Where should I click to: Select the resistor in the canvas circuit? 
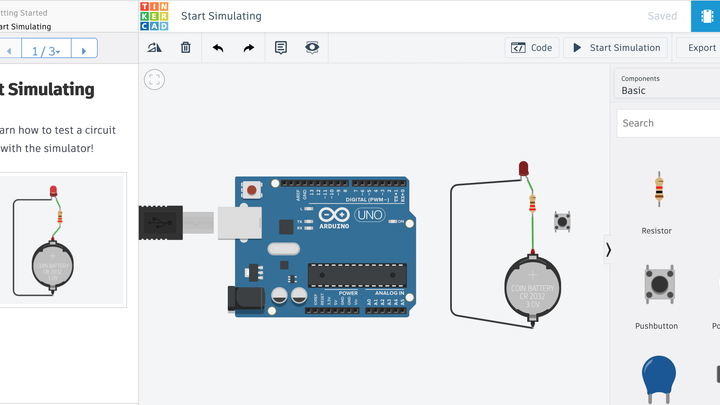click(x=532, y=202)
